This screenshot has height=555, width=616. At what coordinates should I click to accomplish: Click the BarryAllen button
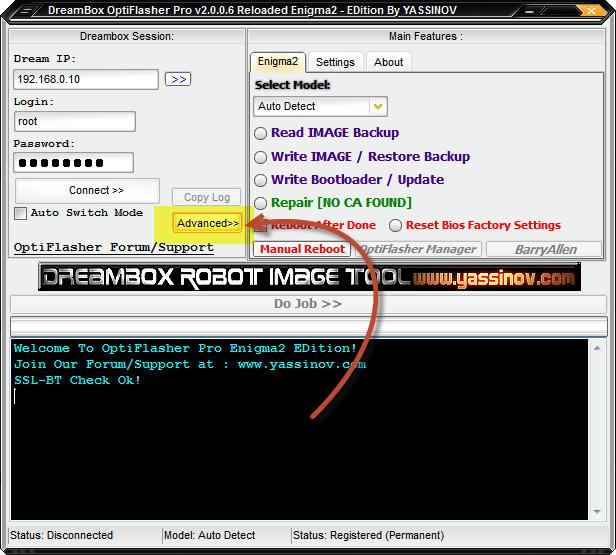coord(544,249)
